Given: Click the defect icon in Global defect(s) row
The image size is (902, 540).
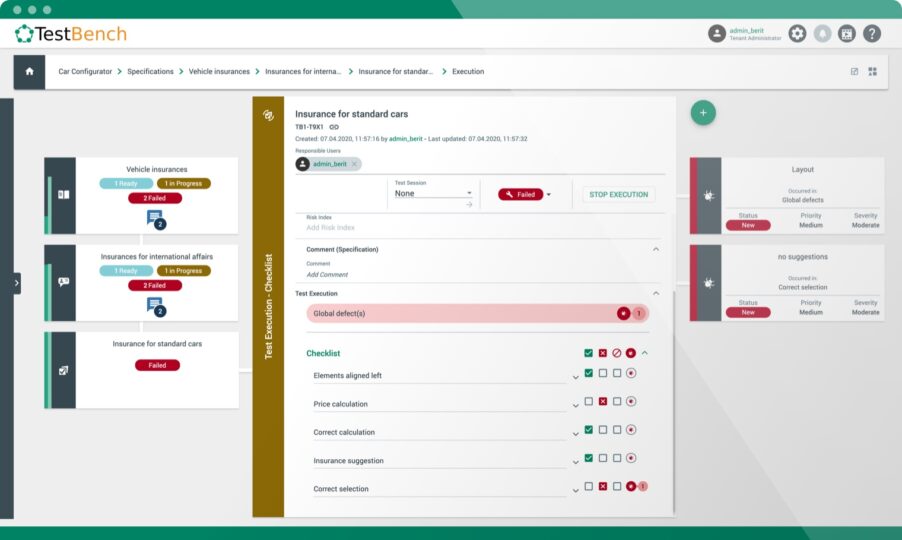Looking at the screenshot, I should click(623, 313).
